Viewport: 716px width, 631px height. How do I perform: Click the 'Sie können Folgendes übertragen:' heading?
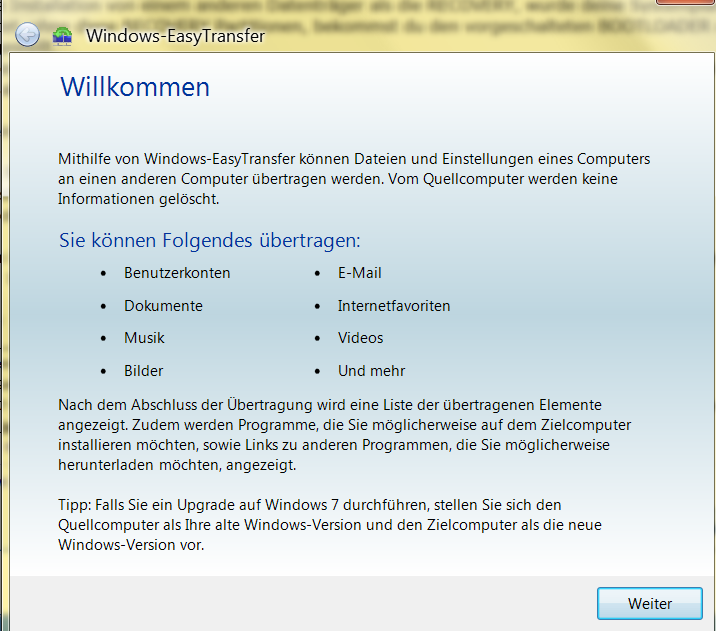click(x=210, y=240)
